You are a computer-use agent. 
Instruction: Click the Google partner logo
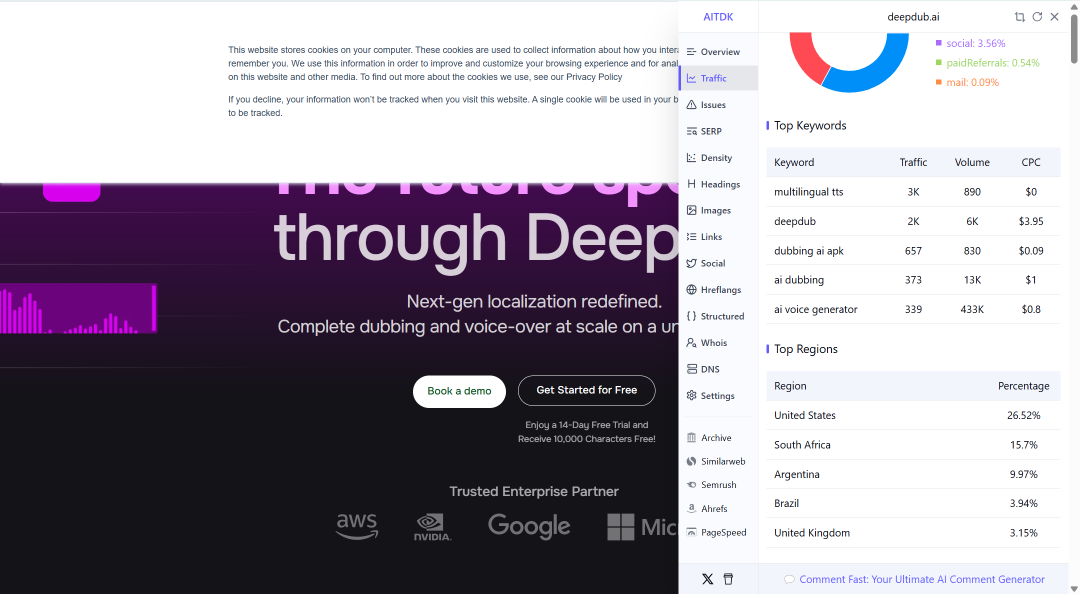(529, 526)
